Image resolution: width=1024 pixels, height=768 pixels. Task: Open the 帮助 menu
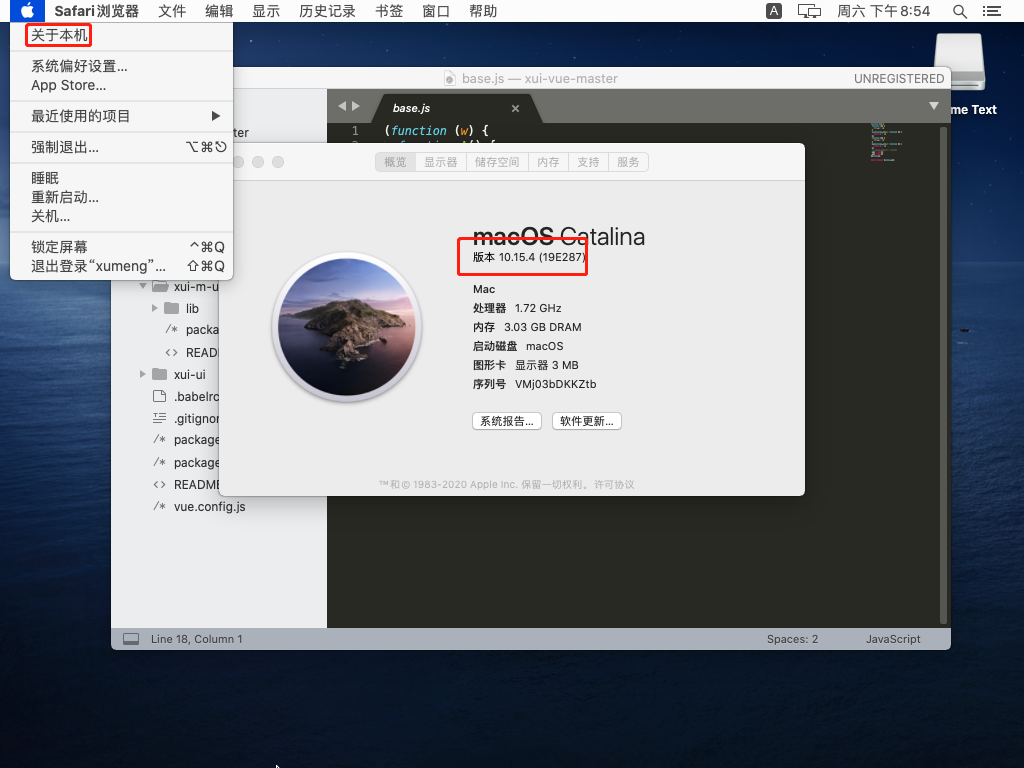(x=483, y=11)
